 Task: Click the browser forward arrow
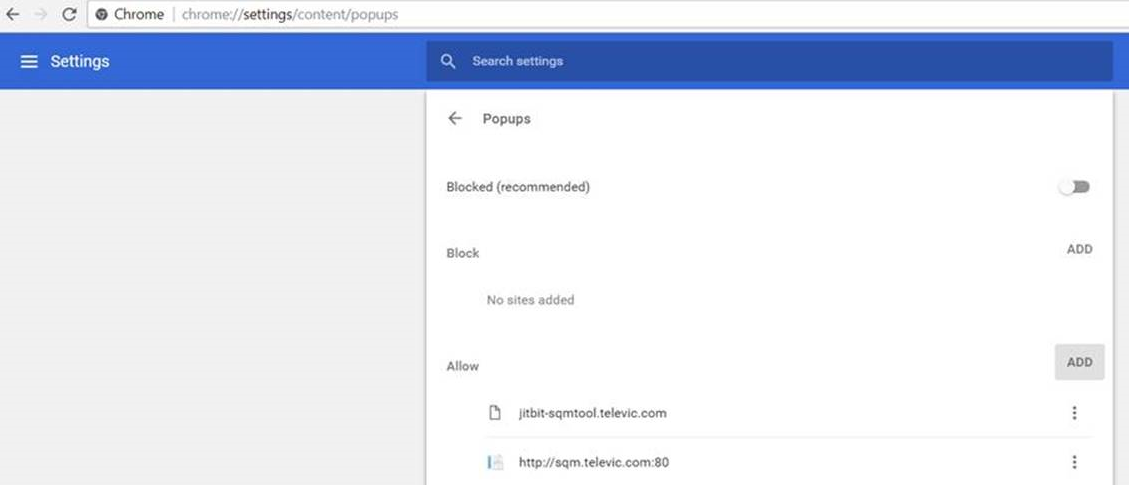coord(41,15)
